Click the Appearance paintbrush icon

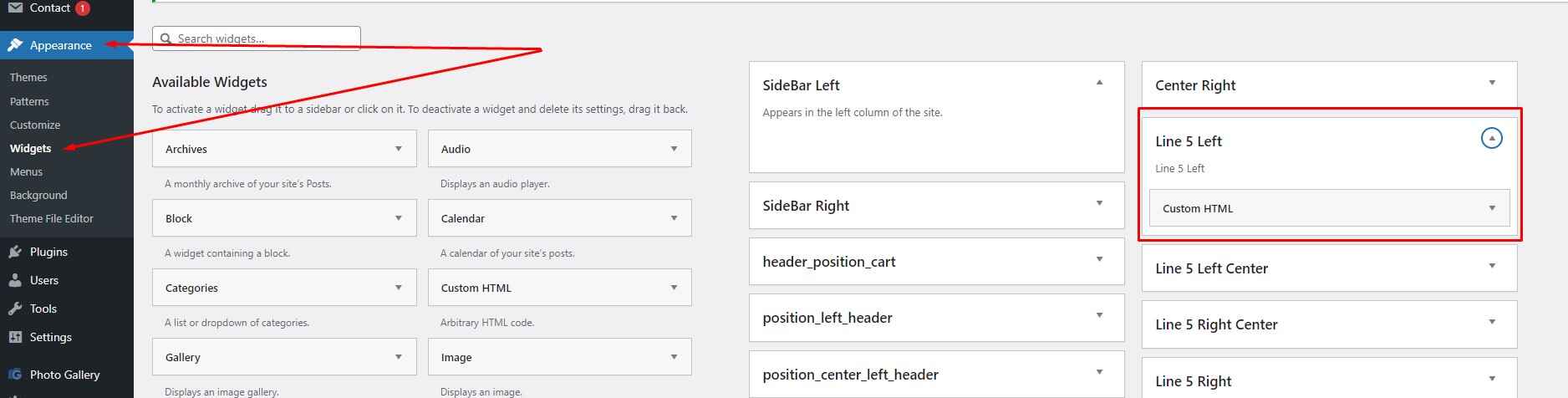(x=15, y=45)
